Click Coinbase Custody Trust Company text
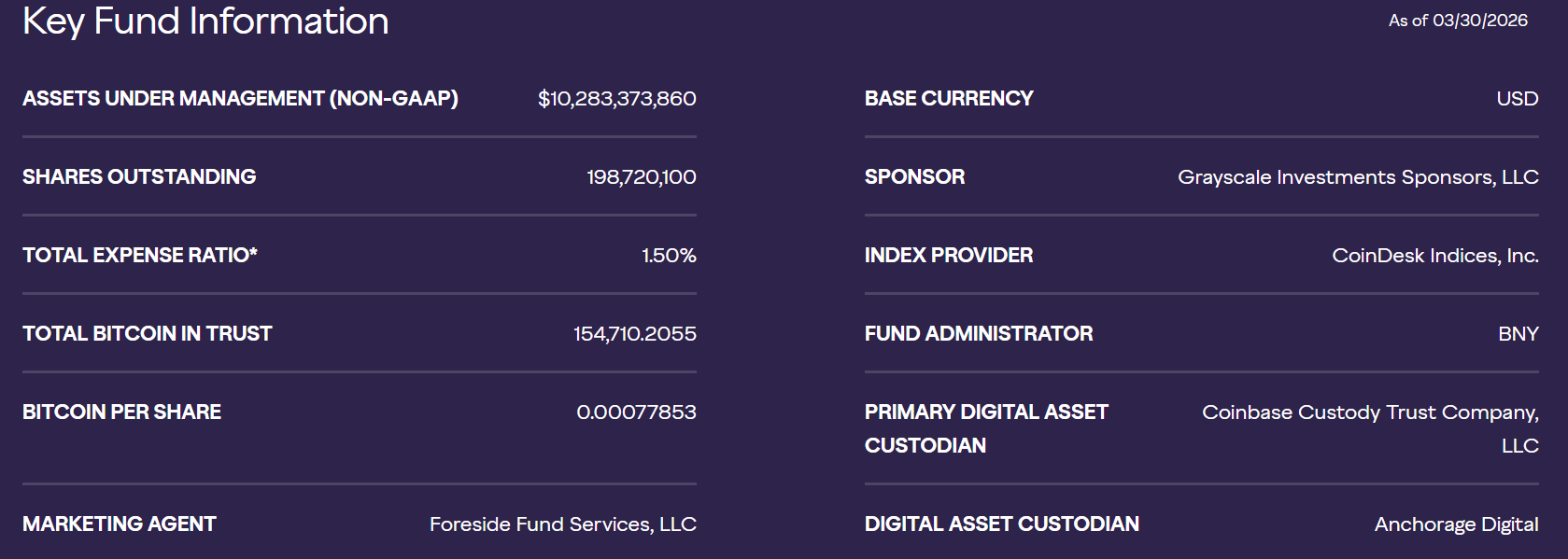The image size is (1568, 559). [x=1369, y=412]
